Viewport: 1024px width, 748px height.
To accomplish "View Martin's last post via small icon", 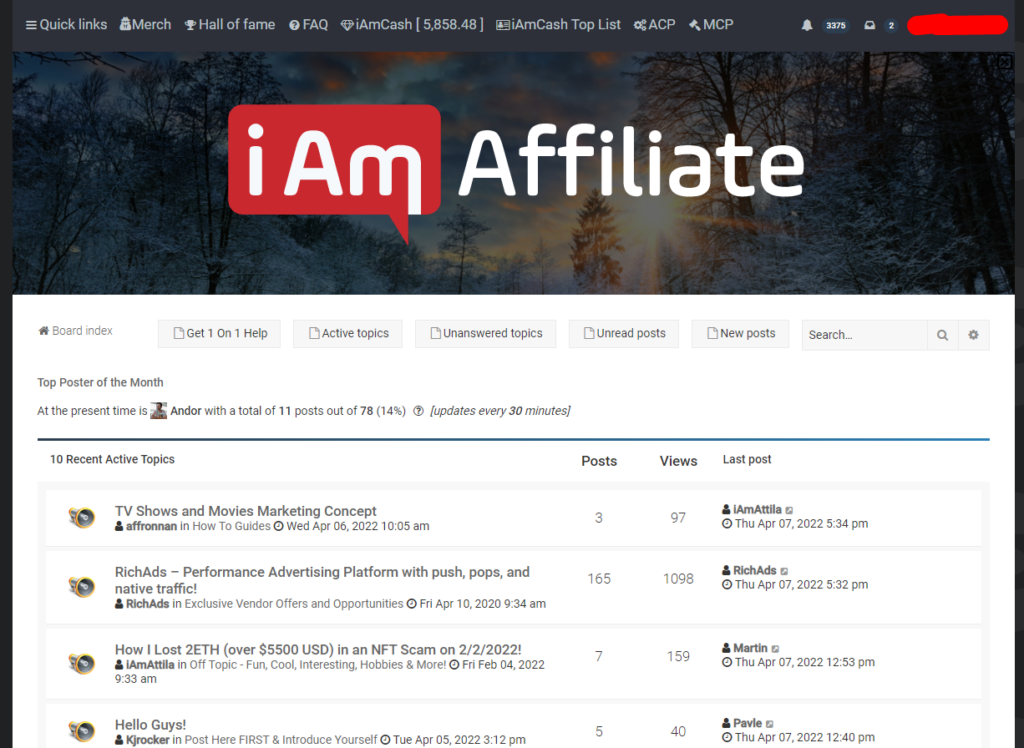I will tap(775, 649).
